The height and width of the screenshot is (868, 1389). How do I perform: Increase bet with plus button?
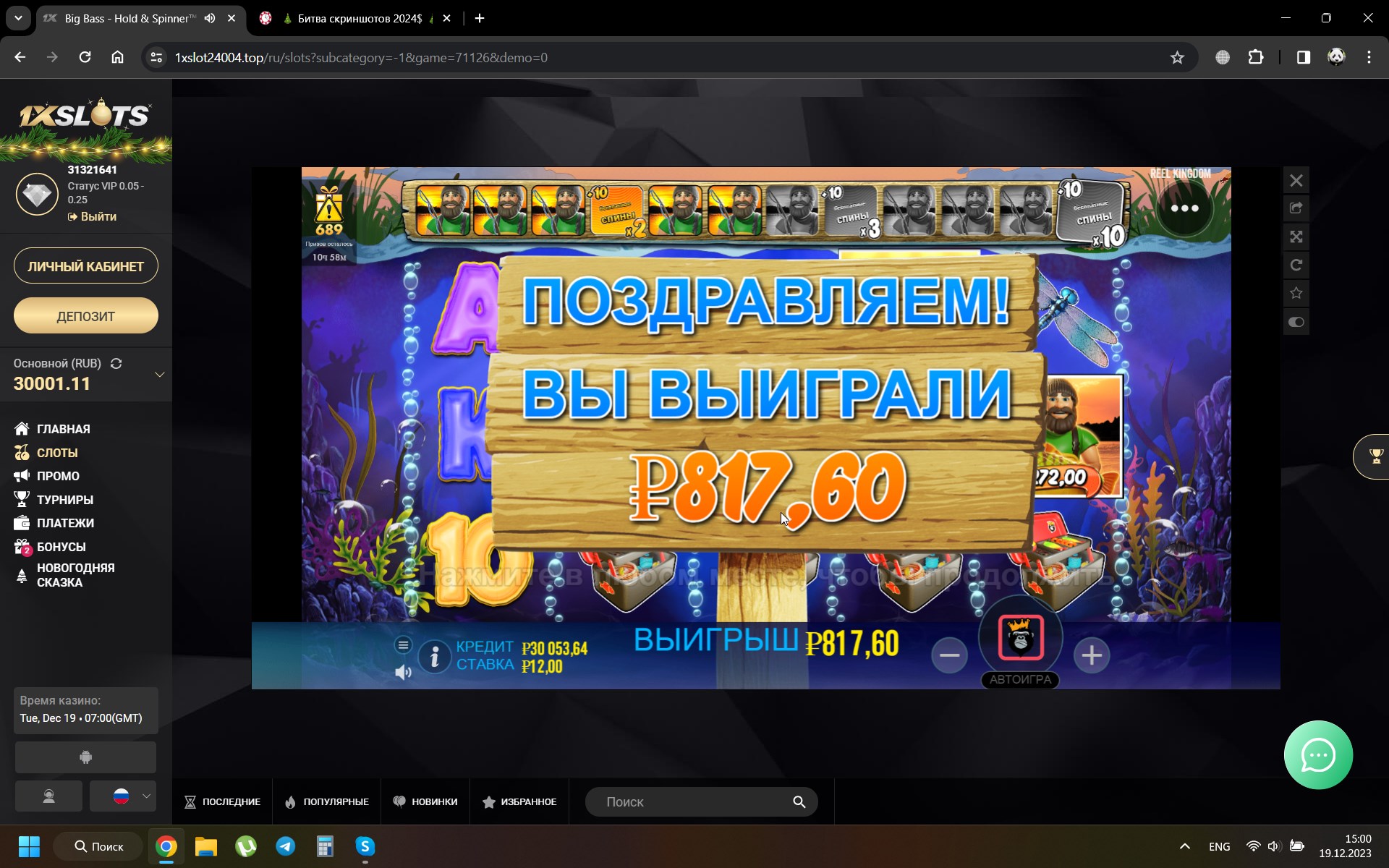1091,655
